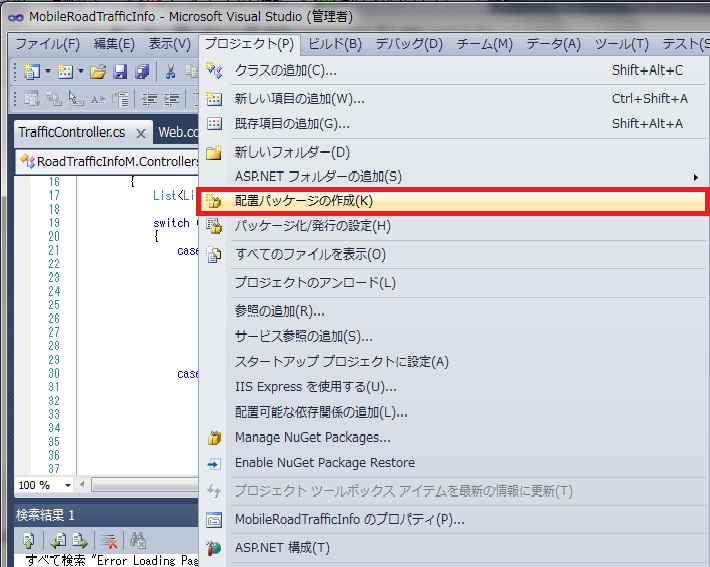Viewport: 710px width, 567px height.
Task: Click the find binoculars icon in results
Action: [138, 540]
